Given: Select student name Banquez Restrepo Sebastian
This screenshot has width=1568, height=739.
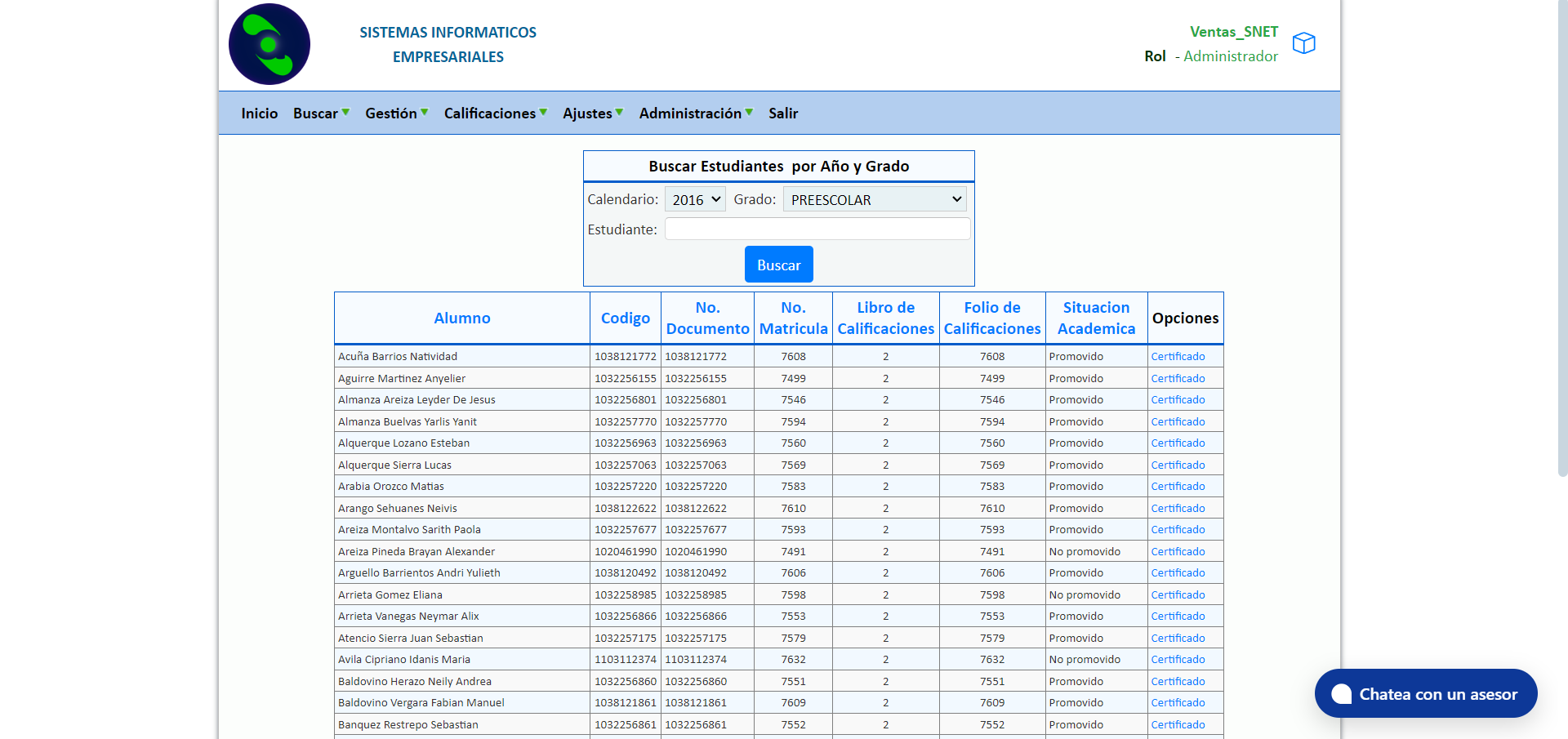Looking at the screenshot, I should [x=408, y=724].
